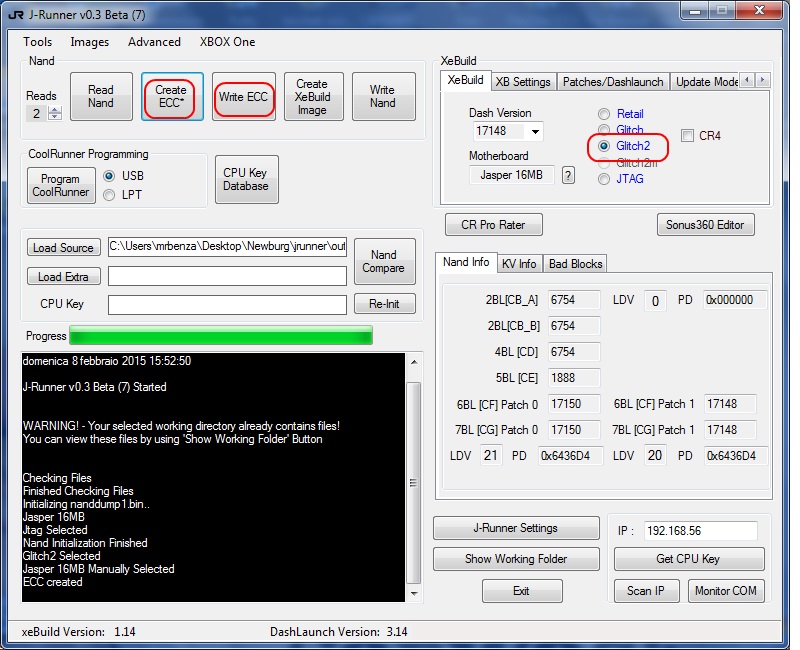Open the Dash Version dropdown
Screen dimensions: 800x650
pos(533,132)
